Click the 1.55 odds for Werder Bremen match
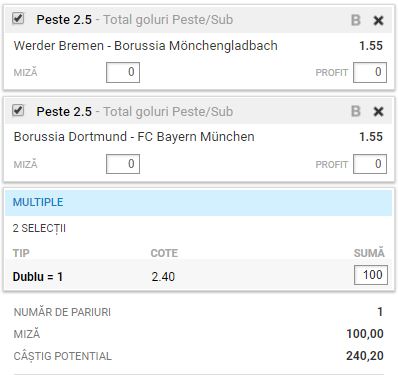Viewport: 398px width, 375px height. 371,46
